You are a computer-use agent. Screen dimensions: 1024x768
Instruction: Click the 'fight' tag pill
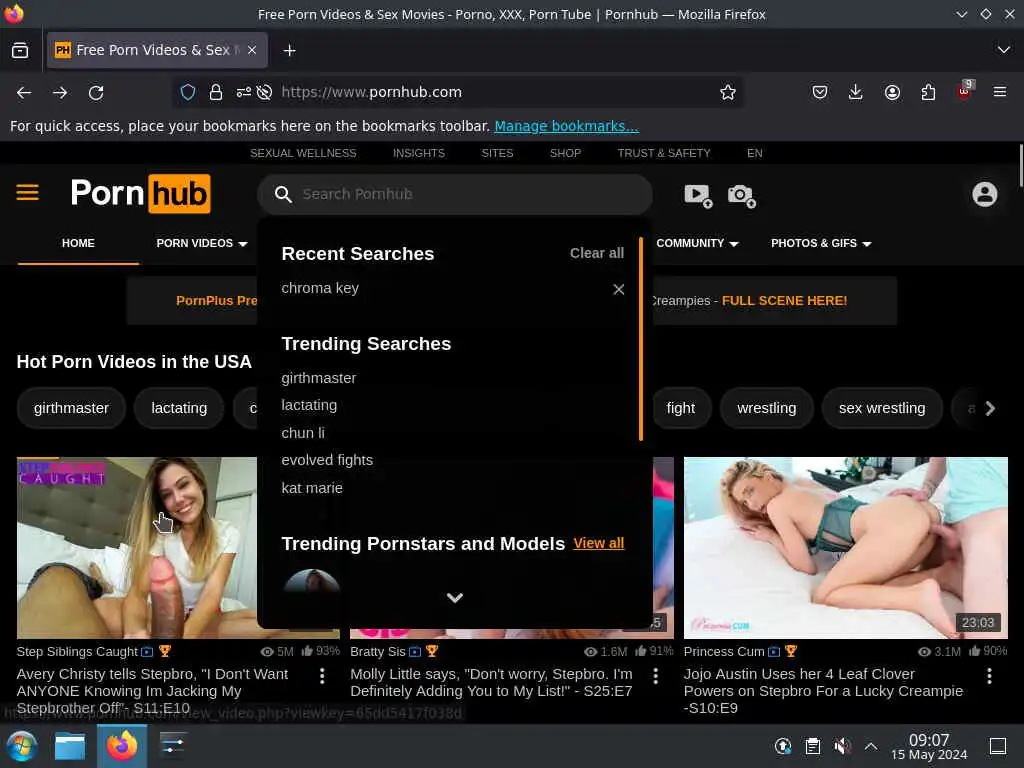[x=680, y=408]
